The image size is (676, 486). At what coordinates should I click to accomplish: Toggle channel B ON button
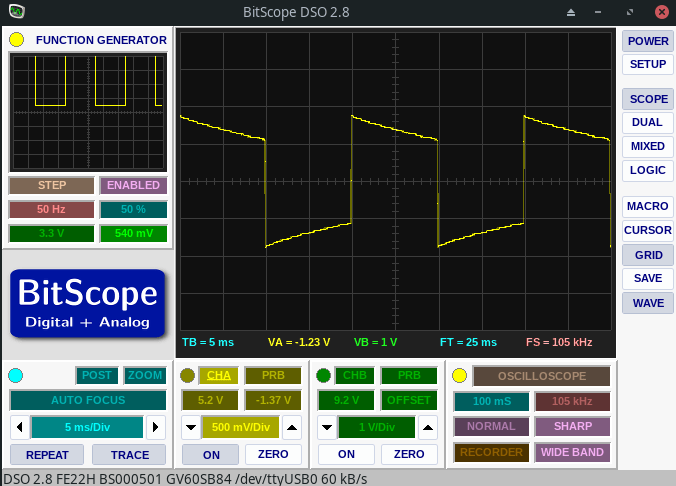[346, 454]
